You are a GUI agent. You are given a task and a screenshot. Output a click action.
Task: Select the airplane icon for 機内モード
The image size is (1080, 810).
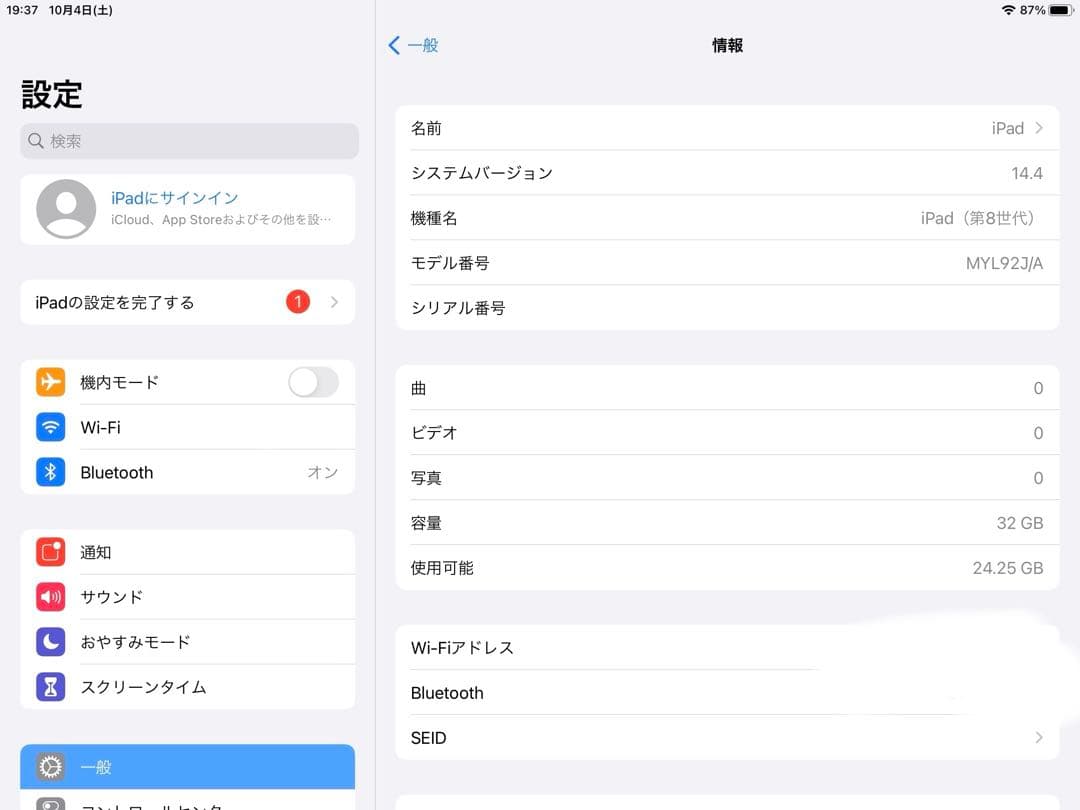[51, 382]
